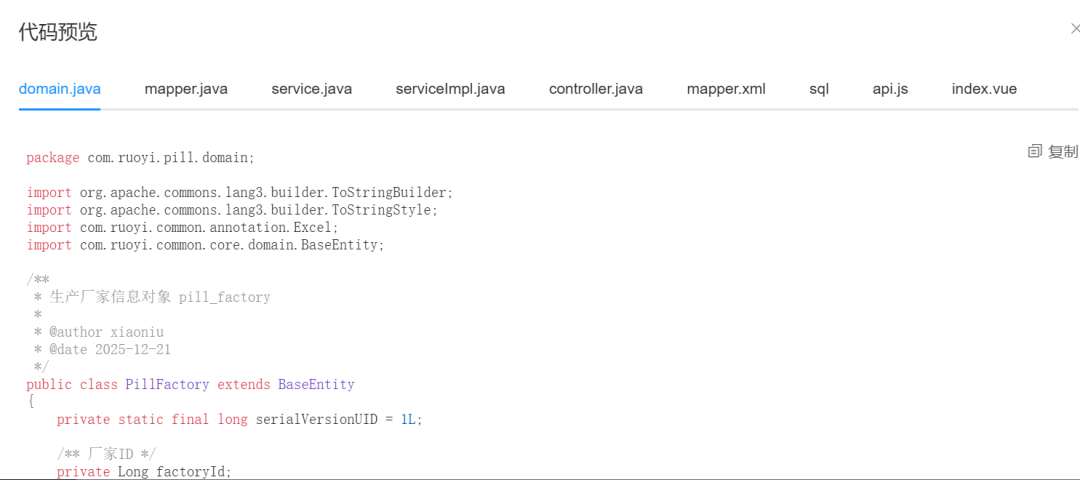The image size is (1080, 480).
Task: Click the ToStringBuilder import line
Action: [x=240, y=192]
